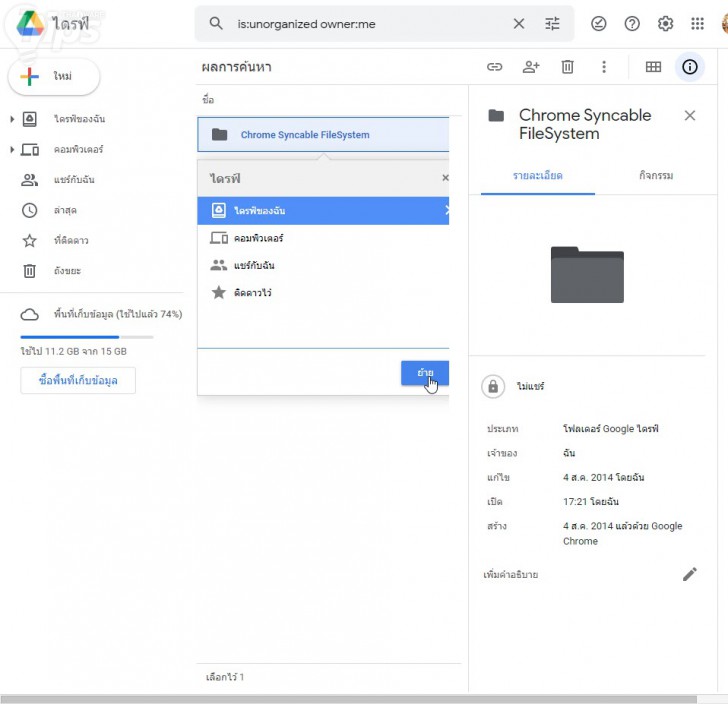Click the search magnifier icon
The width and height of the screenshot is (728, 704).
point(216,23)
